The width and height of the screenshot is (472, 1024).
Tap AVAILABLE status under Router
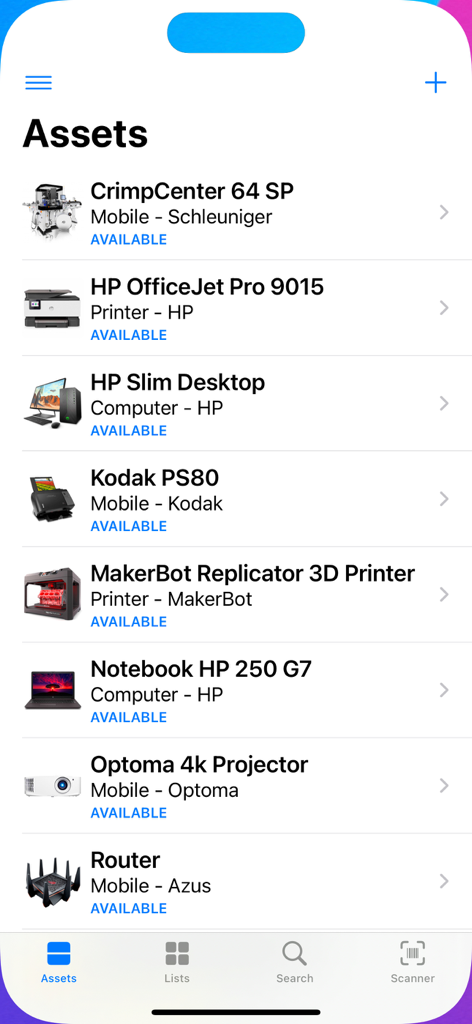point(129,908)
